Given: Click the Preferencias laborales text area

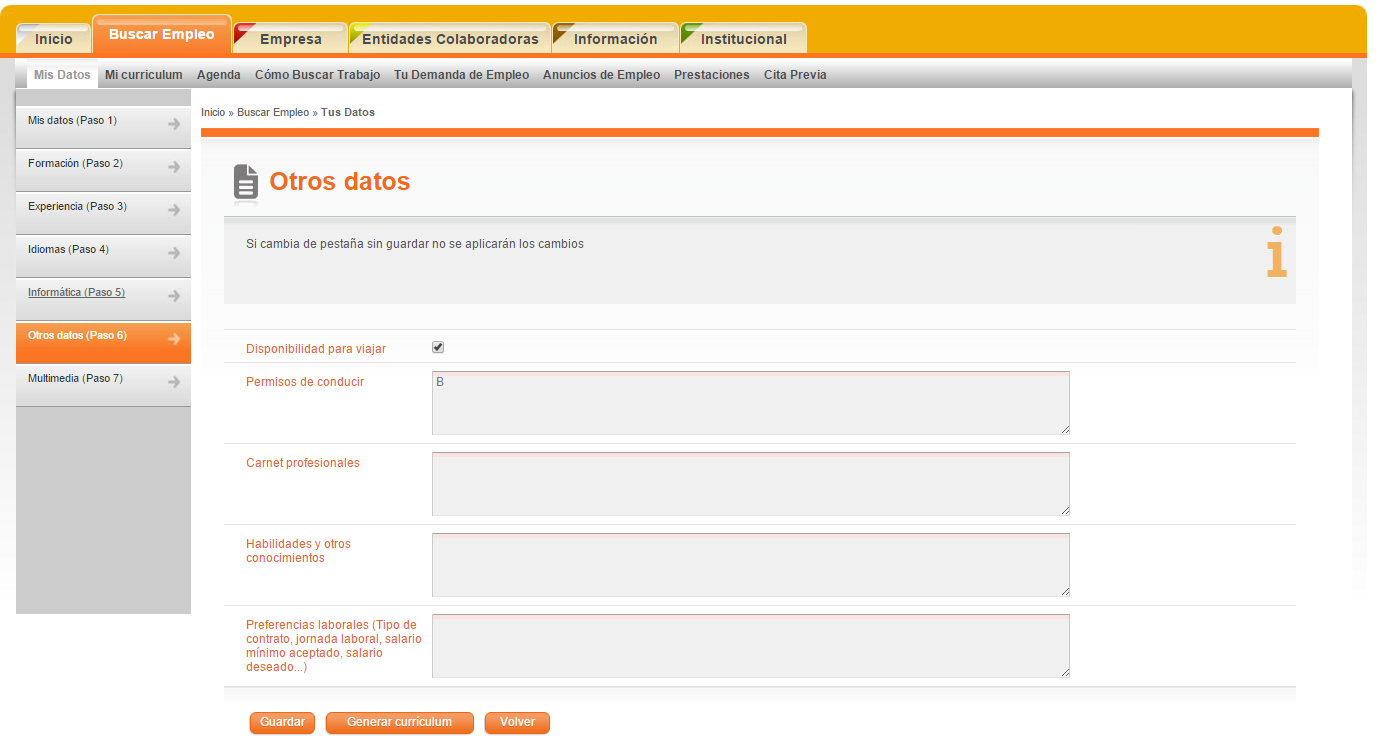Looking at the screenshot, I should [x=750, y=646].
